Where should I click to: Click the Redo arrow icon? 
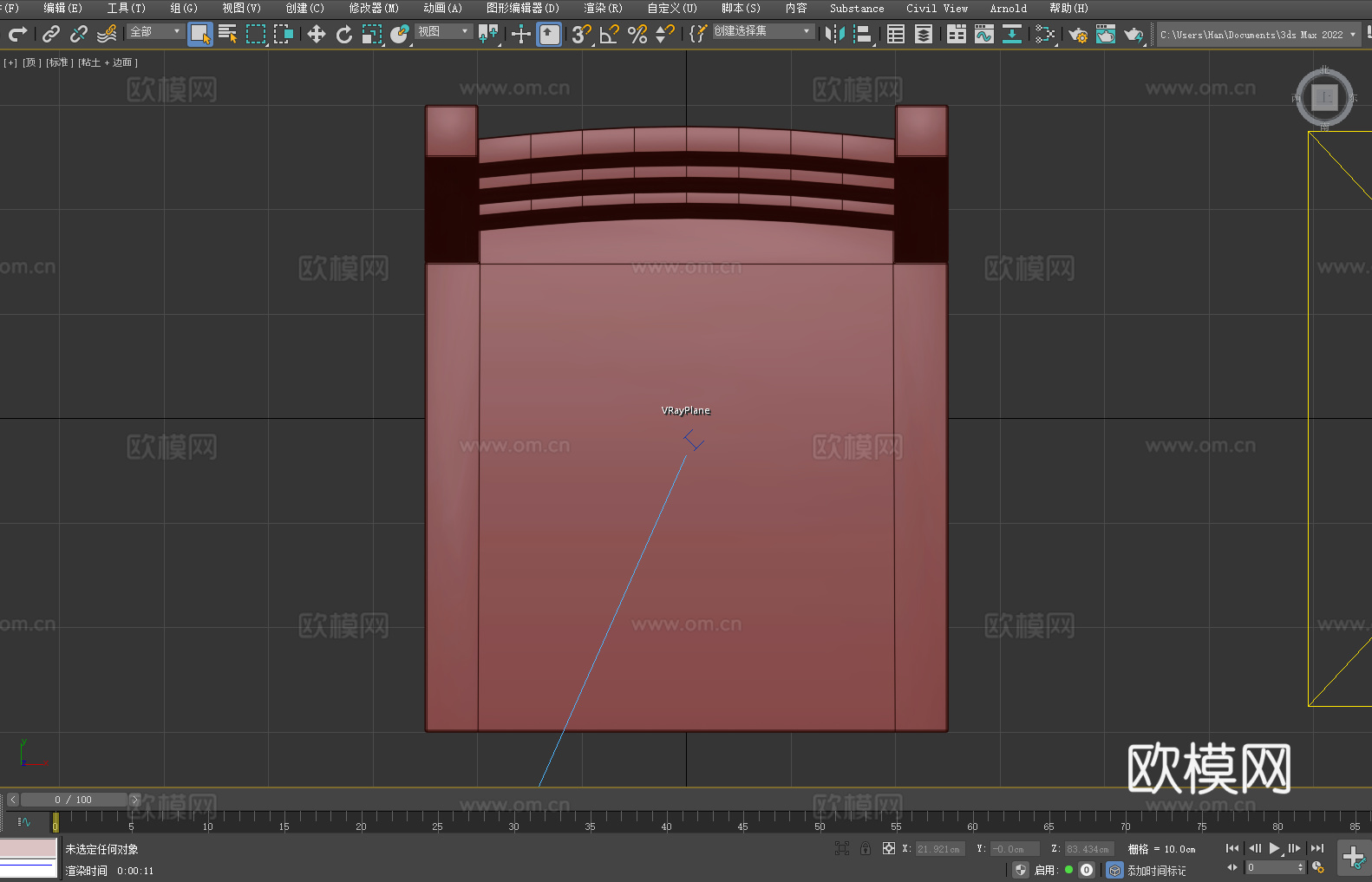point(17,34)
